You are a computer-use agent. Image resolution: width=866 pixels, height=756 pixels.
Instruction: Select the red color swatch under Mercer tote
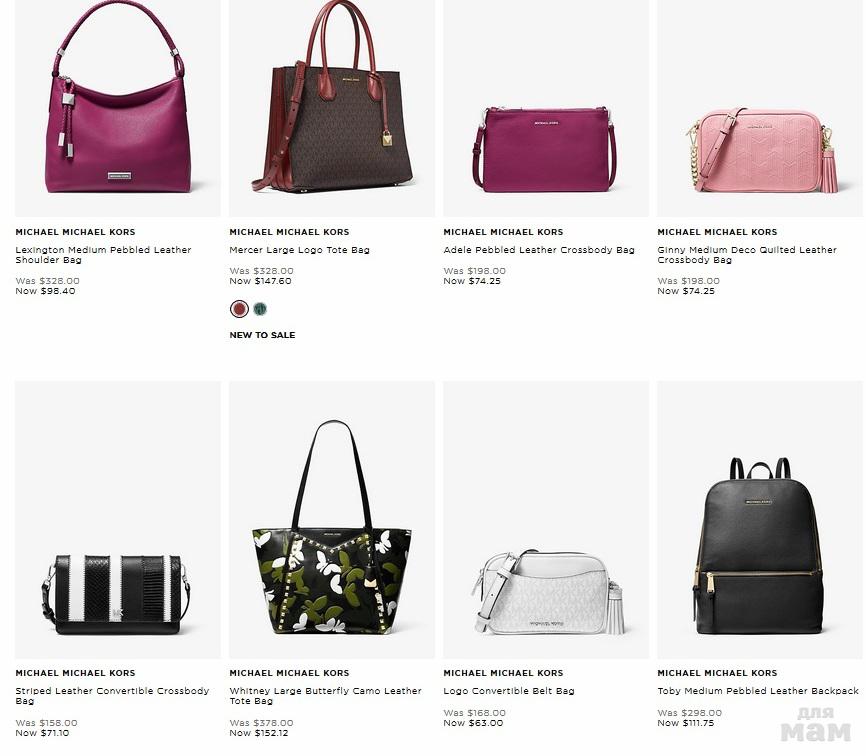[239, 309]
